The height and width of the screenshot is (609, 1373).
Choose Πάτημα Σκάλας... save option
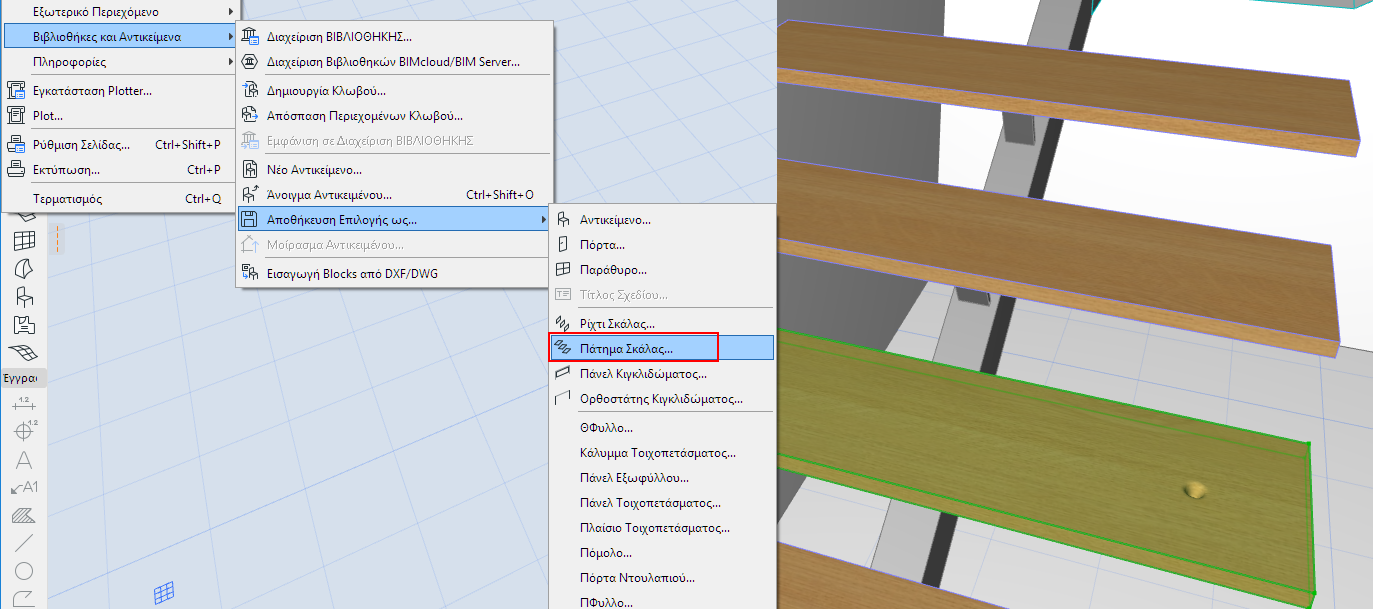coord(662,349)
